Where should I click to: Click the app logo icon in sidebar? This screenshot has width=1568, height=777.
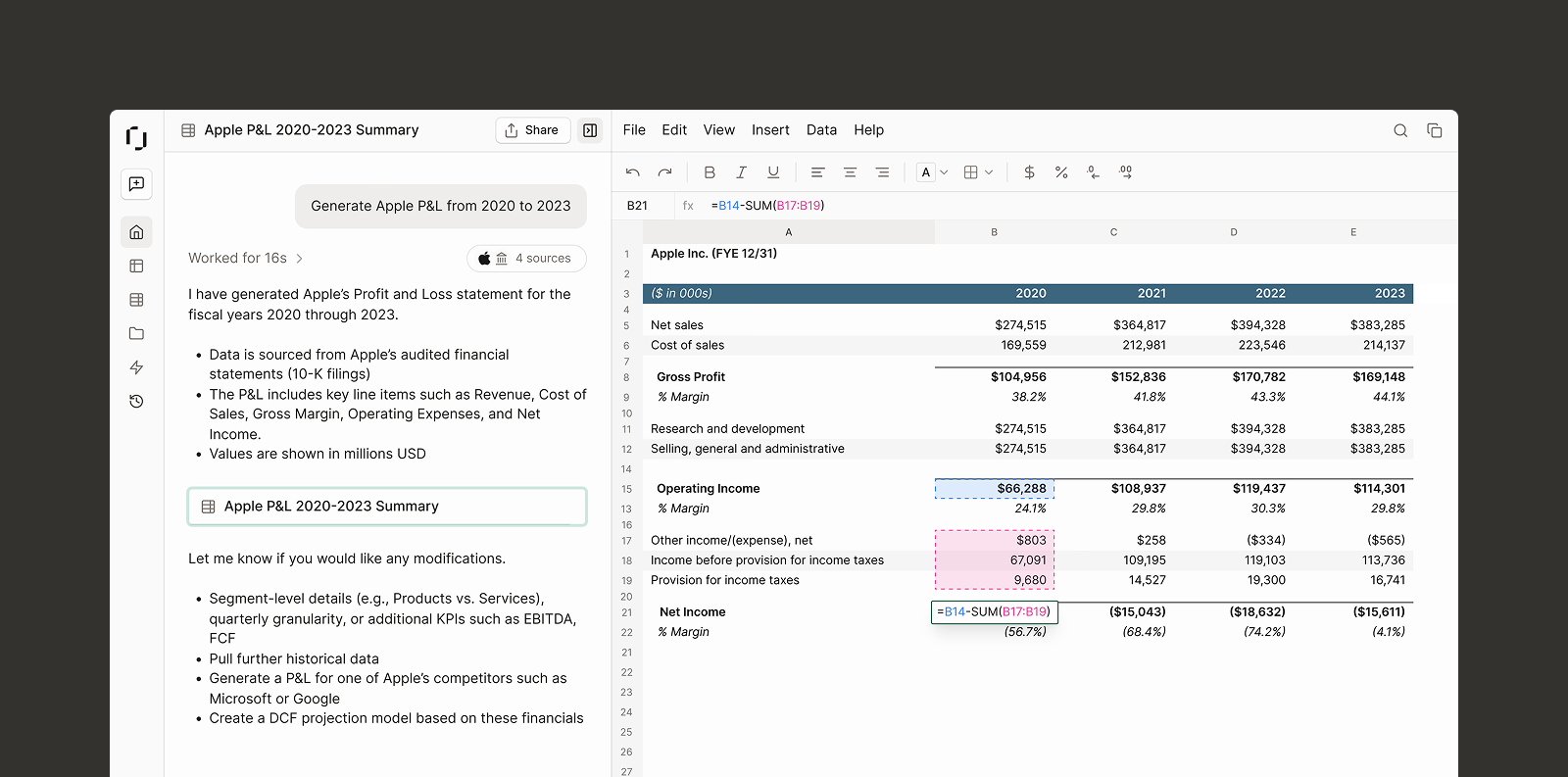click(136, 138)
